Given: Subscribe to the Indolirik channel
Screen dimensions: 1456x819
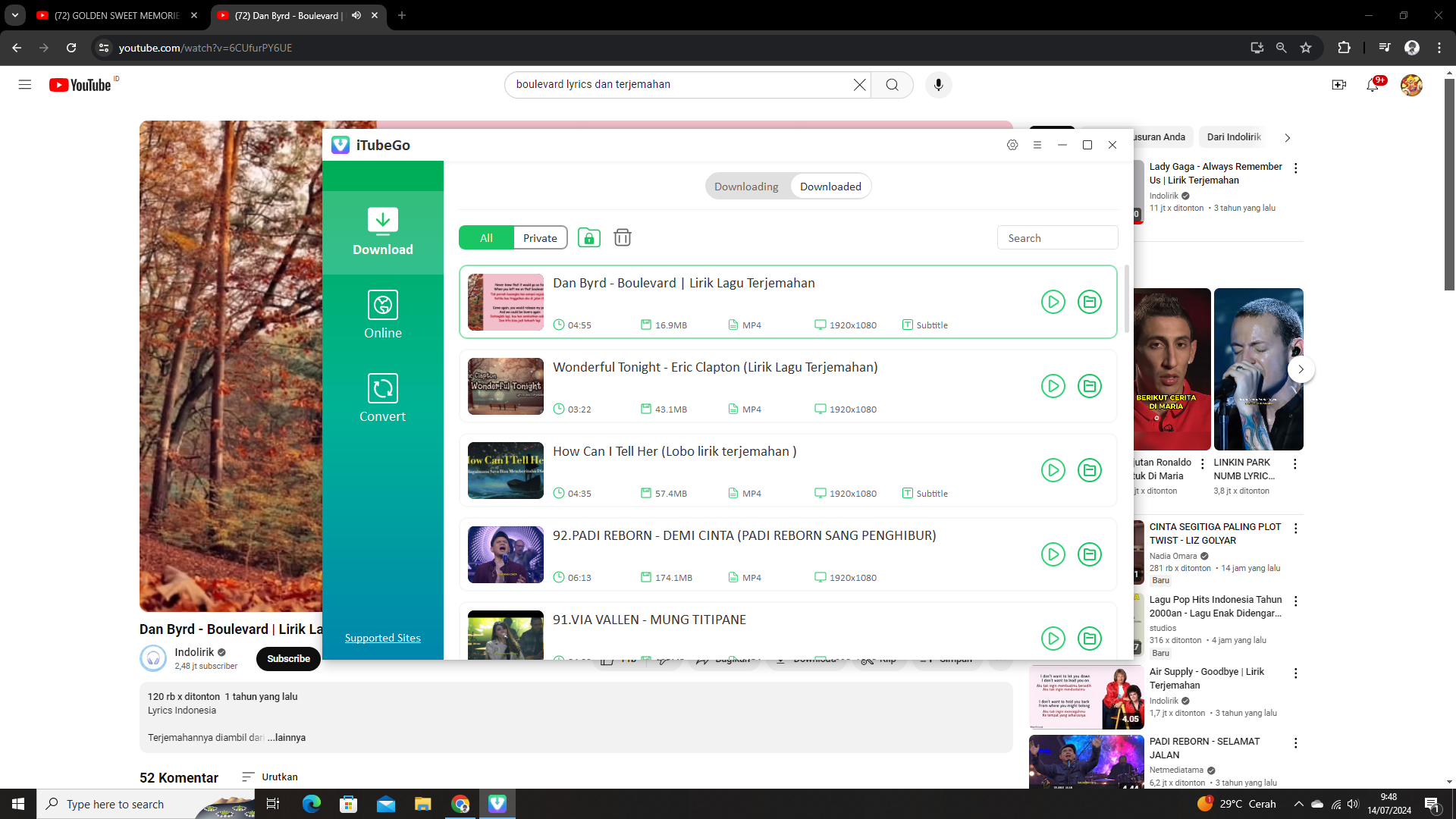Looking at the screenshot, I should coord(288,658).
